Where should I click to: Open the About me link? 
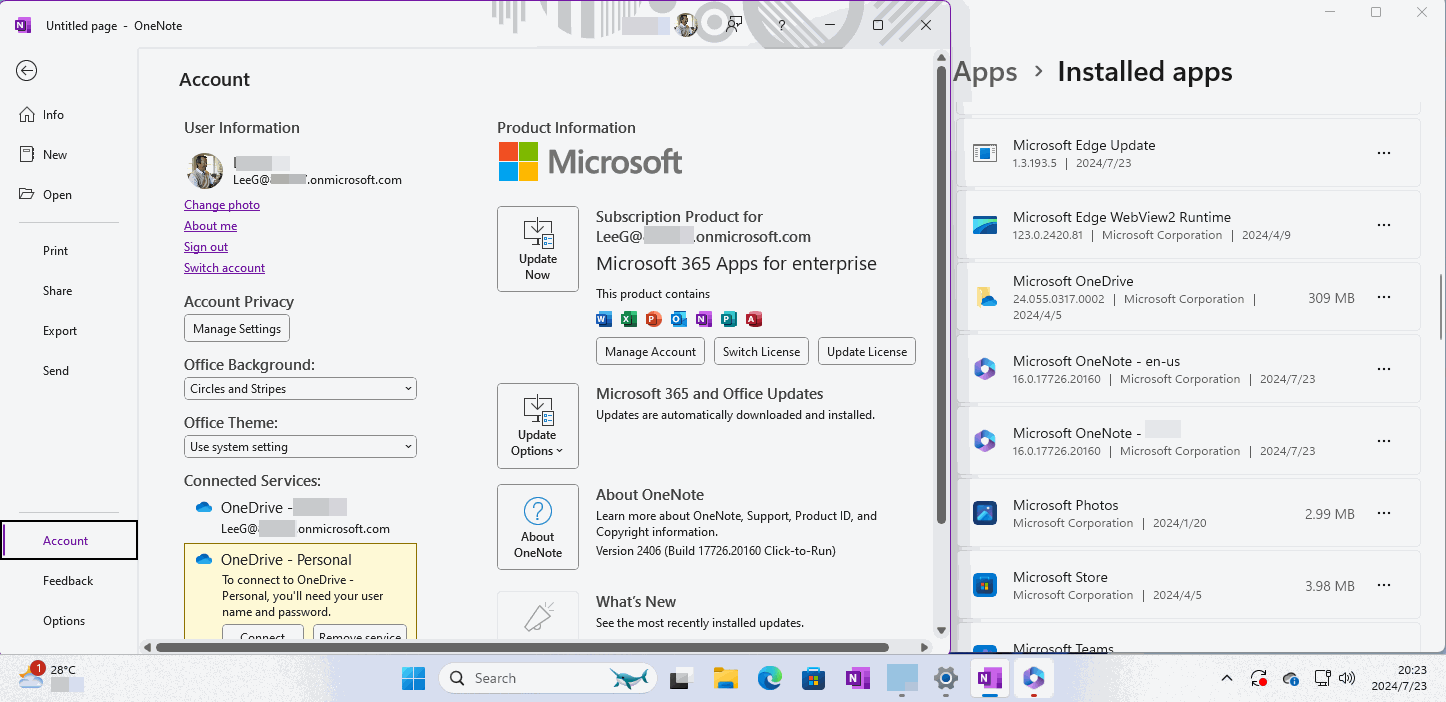click(210, 226)
